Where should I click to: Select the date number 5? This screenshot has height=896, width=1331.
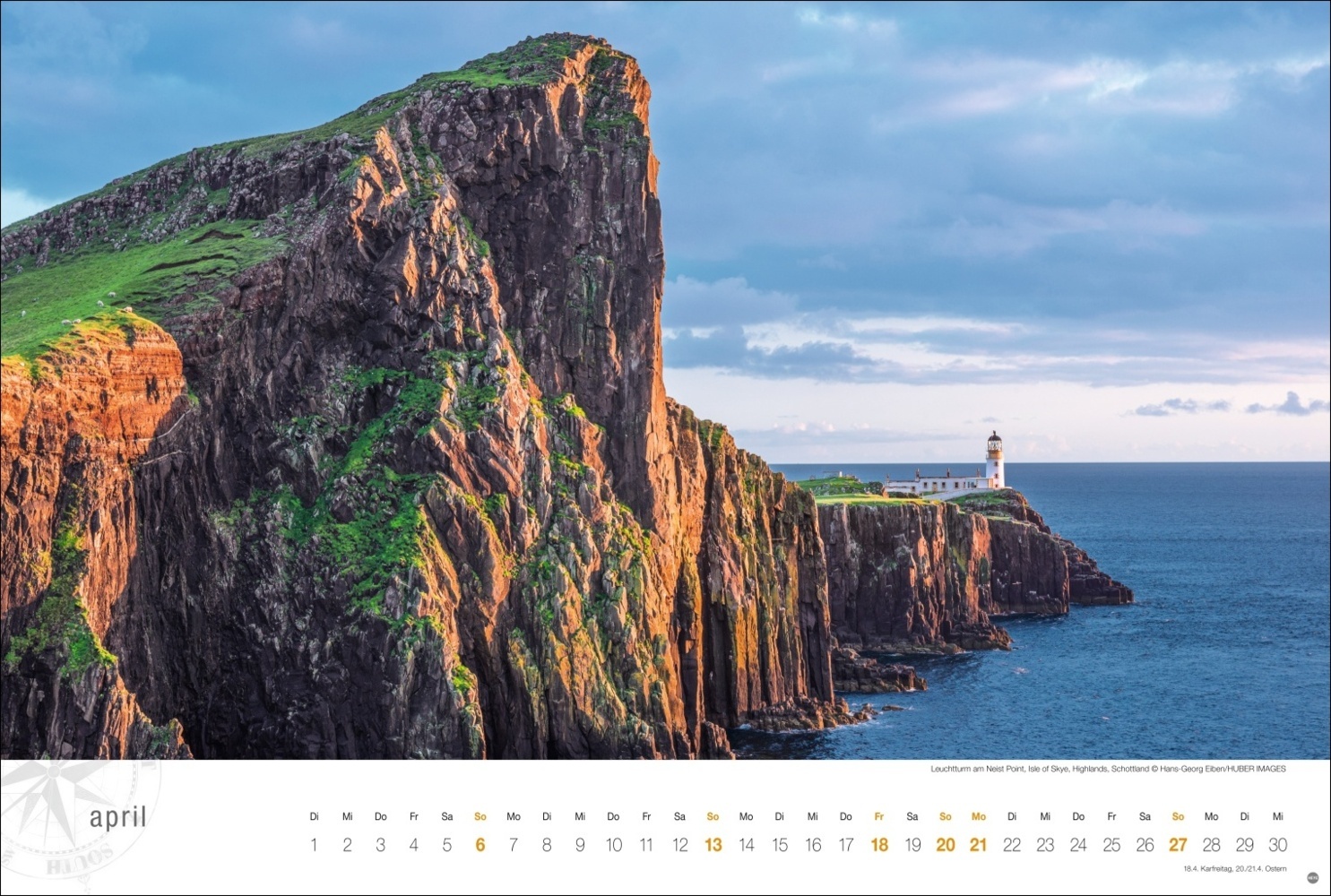pos(446,845)
